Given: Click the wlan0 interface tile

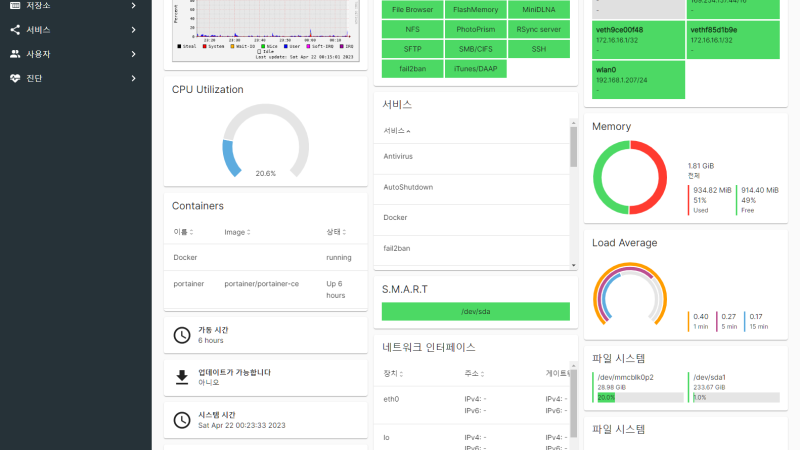Looking at the screenshot, I should (638, 80).
